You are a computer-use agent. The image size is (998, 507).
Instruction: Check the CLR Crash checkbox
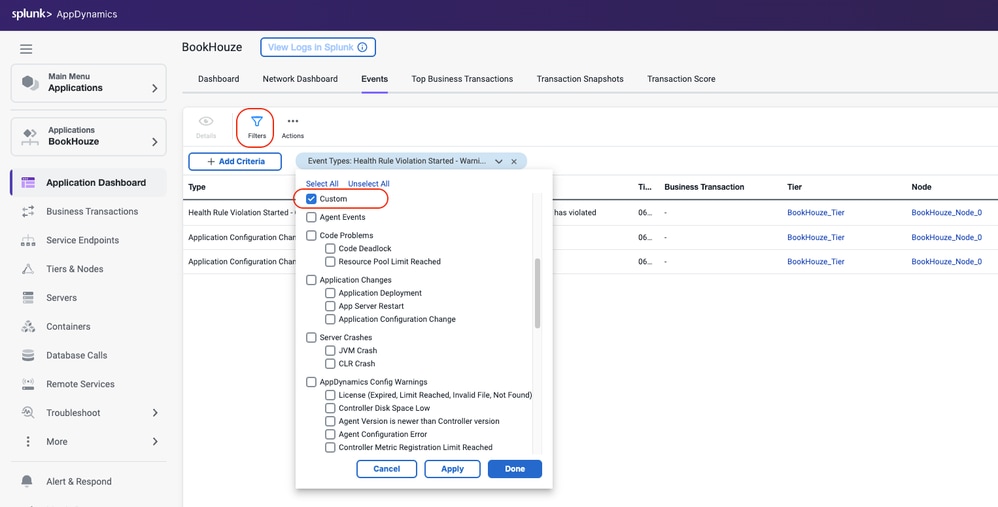click(x=330, y=364)
